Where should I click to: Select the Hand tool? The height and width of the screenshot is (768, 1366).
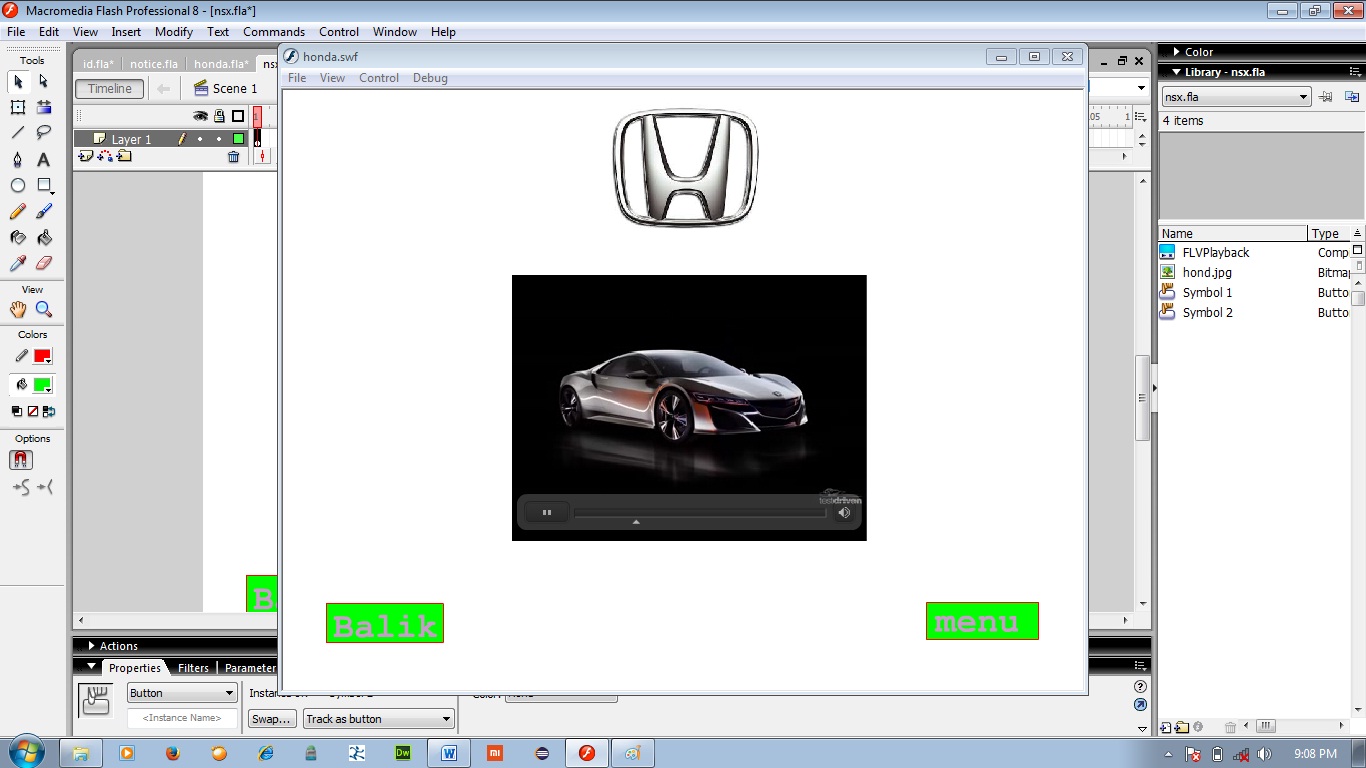tap(18, 310)
